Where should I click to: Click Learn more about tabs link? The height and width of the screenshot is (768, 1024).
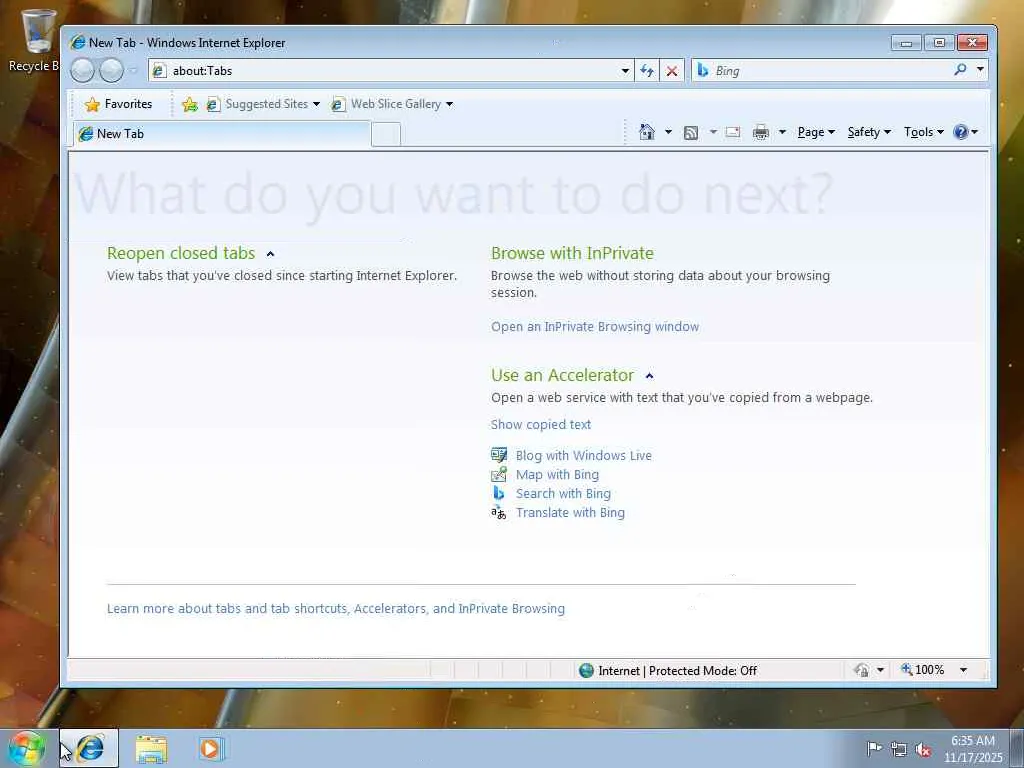(x=336, y=609)
